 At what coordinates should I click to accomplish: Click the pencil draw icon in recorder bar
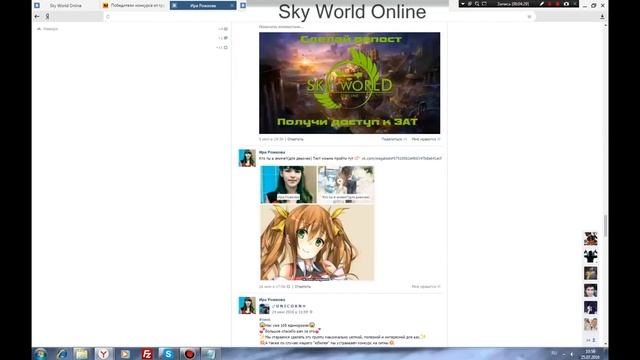pyautogui.click(x=542, y=4)
